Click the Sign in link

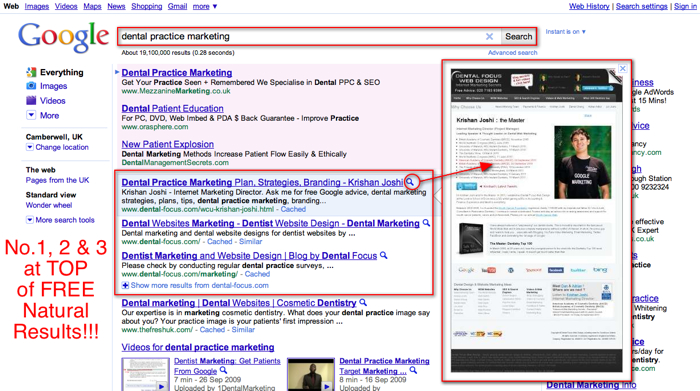[685, 6]
